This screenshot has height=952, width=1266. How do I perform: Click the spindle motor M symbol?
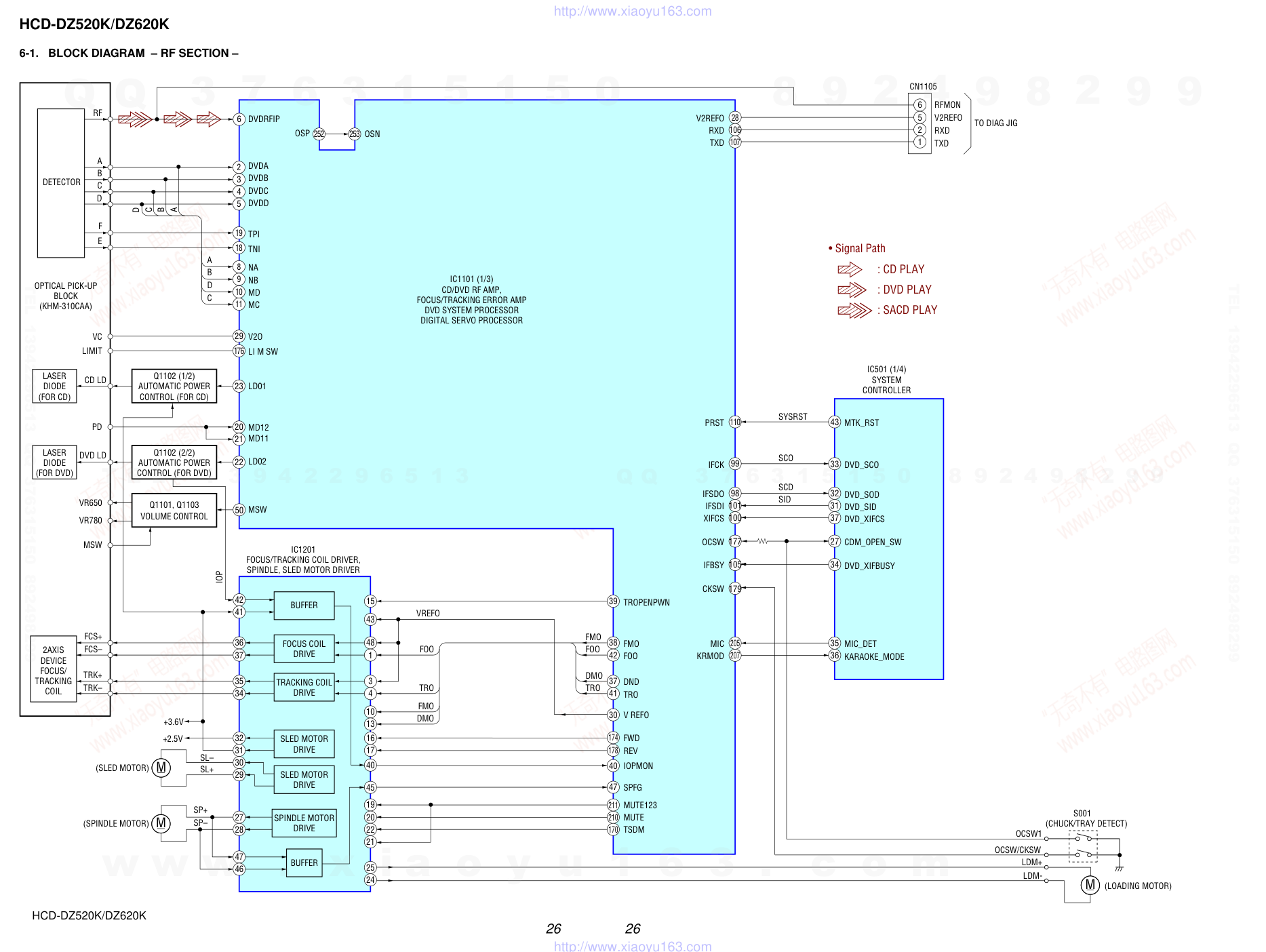(161, 823)
